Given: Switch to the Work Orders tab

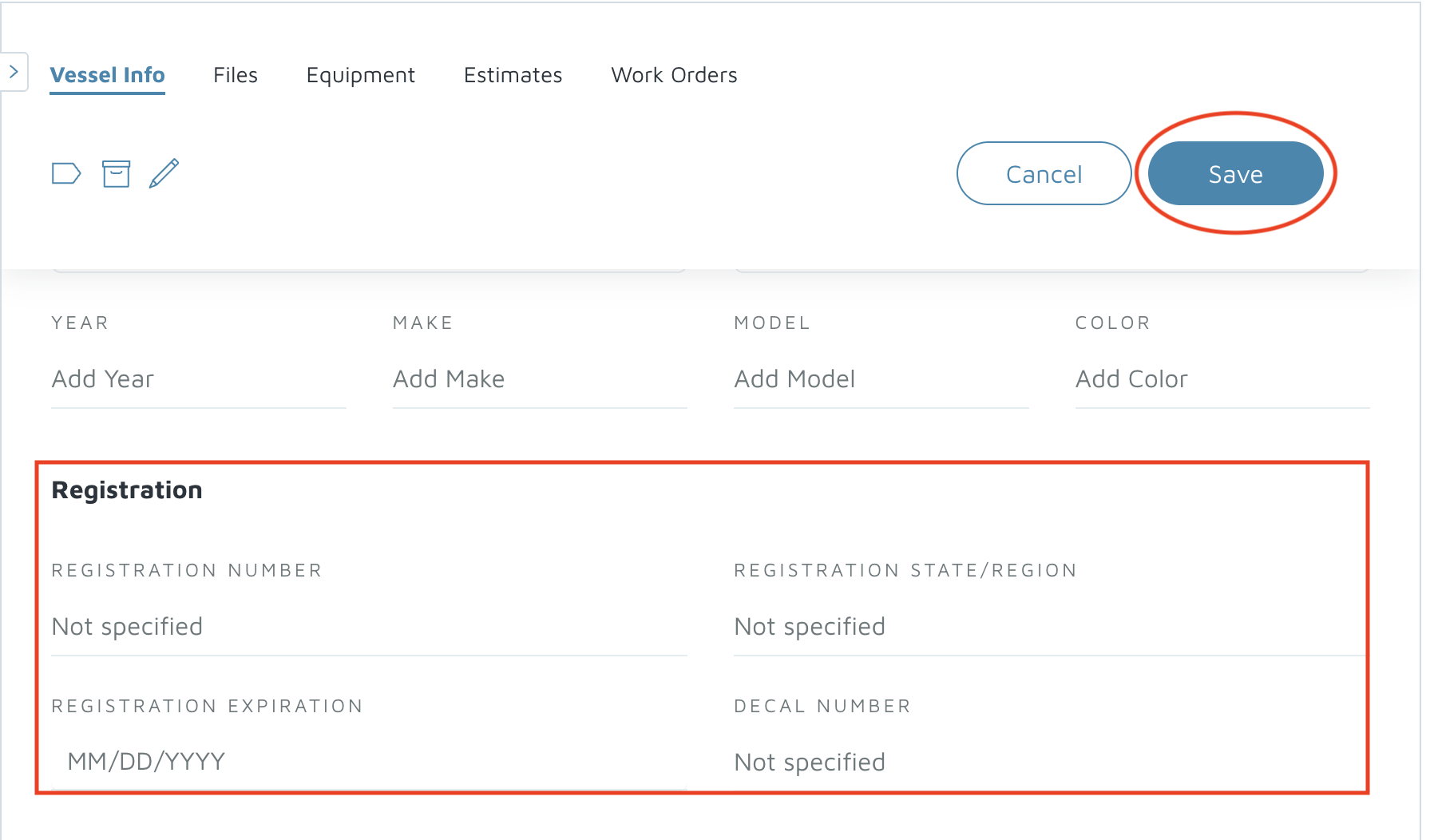Looking at the screenshot, I should pos(675,75).
